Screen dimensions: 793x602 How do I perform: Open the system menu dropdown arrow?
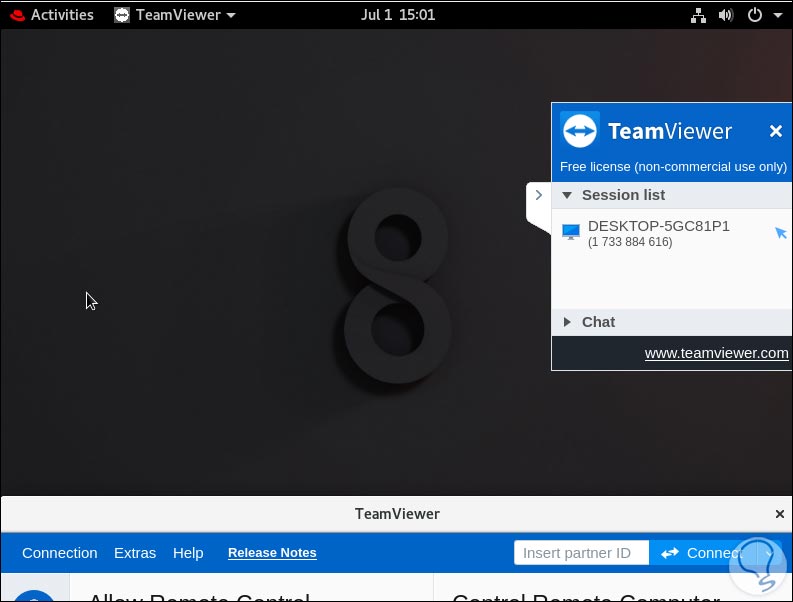(x=778, y=15)
